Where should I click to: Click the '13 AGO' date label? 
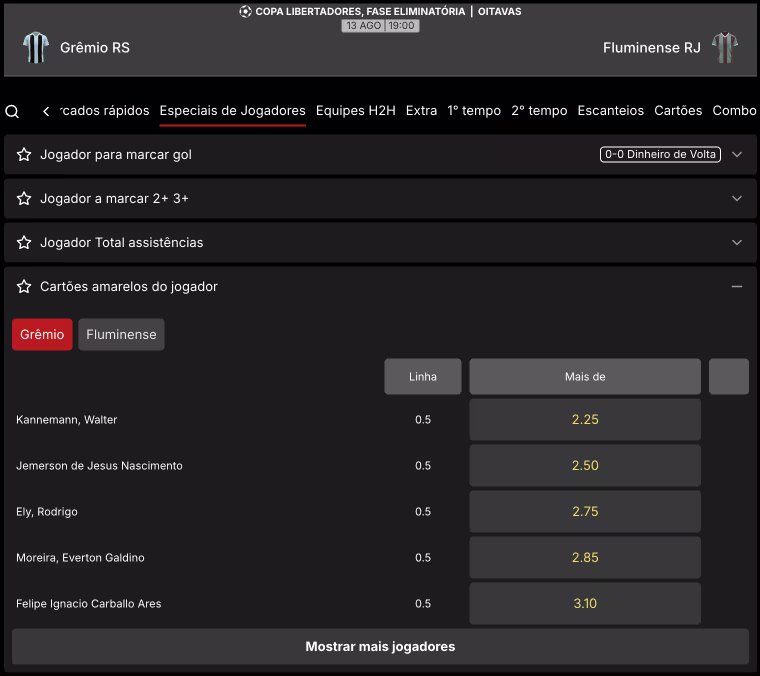(x=363, y=26)
